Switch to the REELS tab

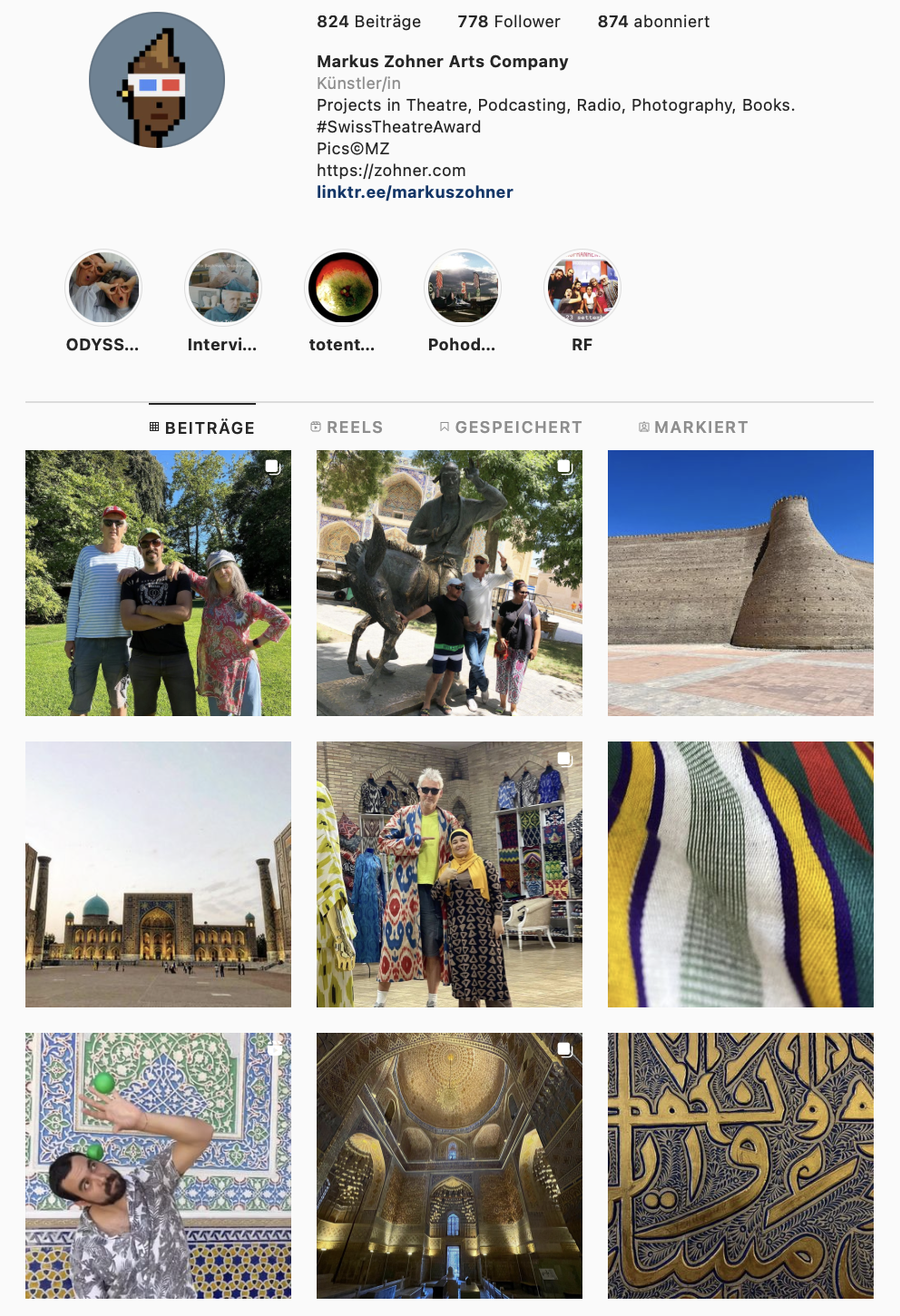pos(347,427)
